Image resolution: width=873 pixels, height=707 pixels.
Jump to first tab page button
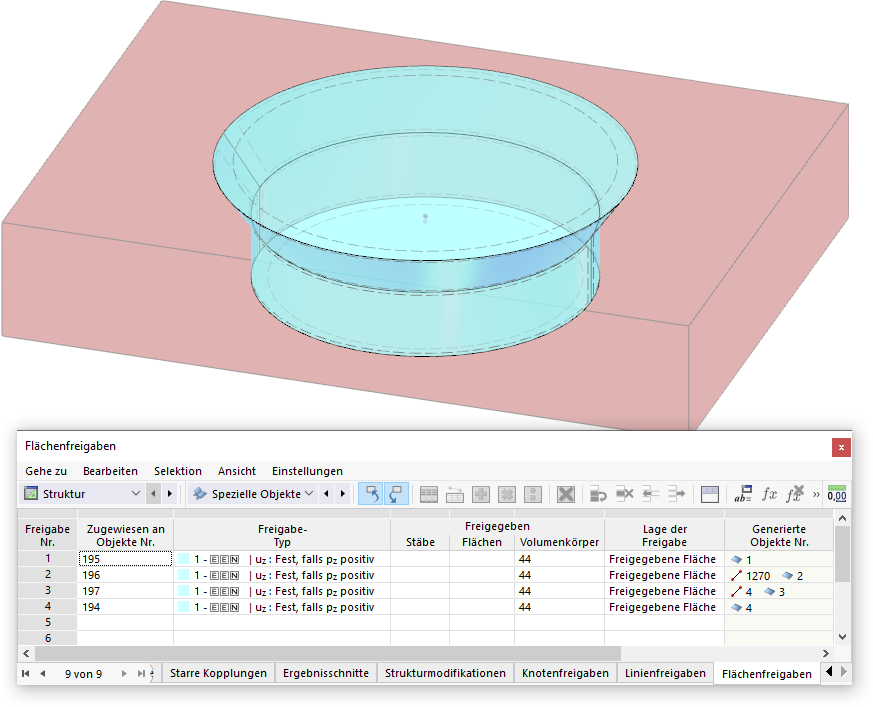pyautogui.click(x=26, y=674)
